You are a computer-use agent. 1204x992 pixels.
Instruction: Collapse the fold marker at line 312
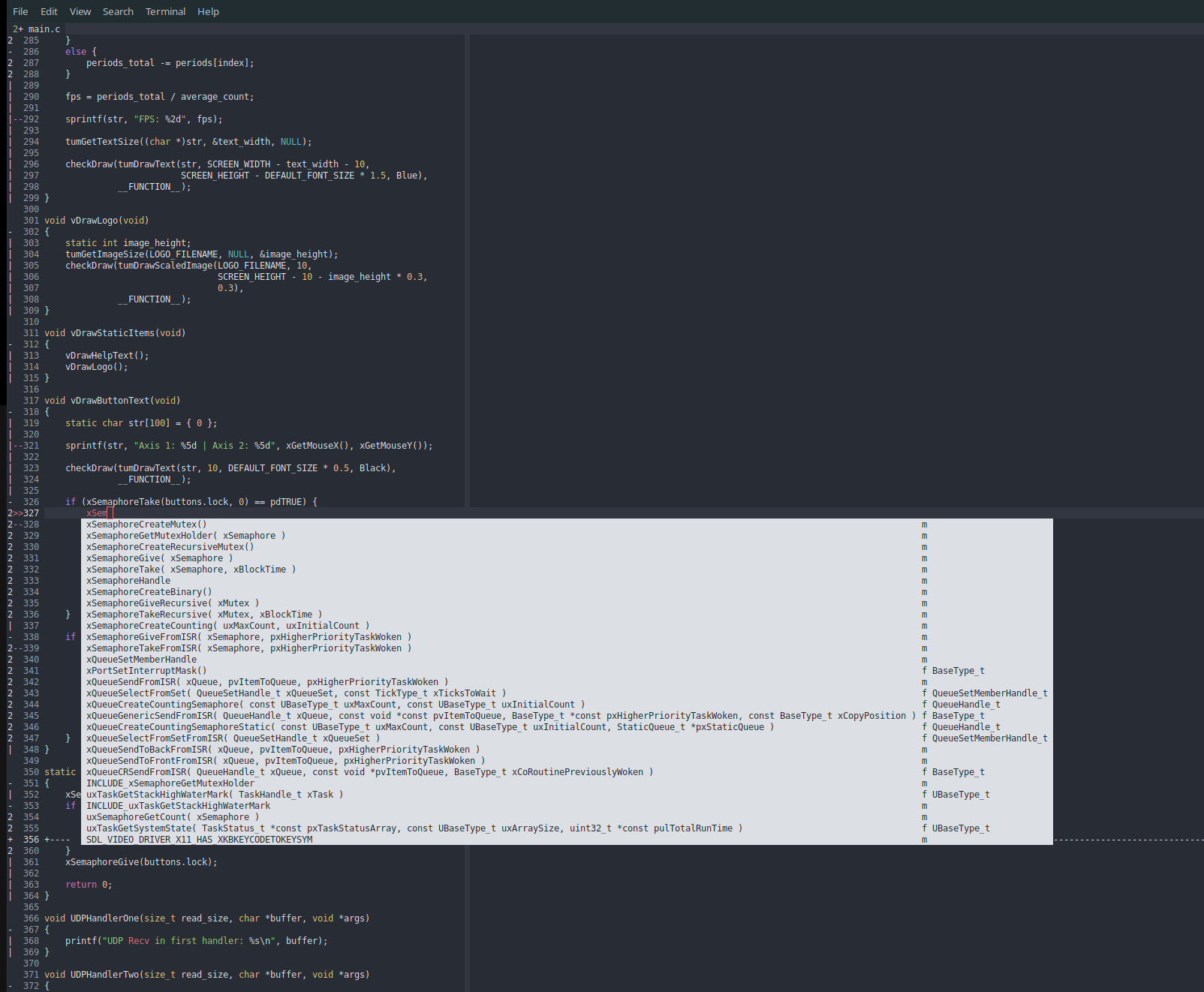click(x=11, y=344)
